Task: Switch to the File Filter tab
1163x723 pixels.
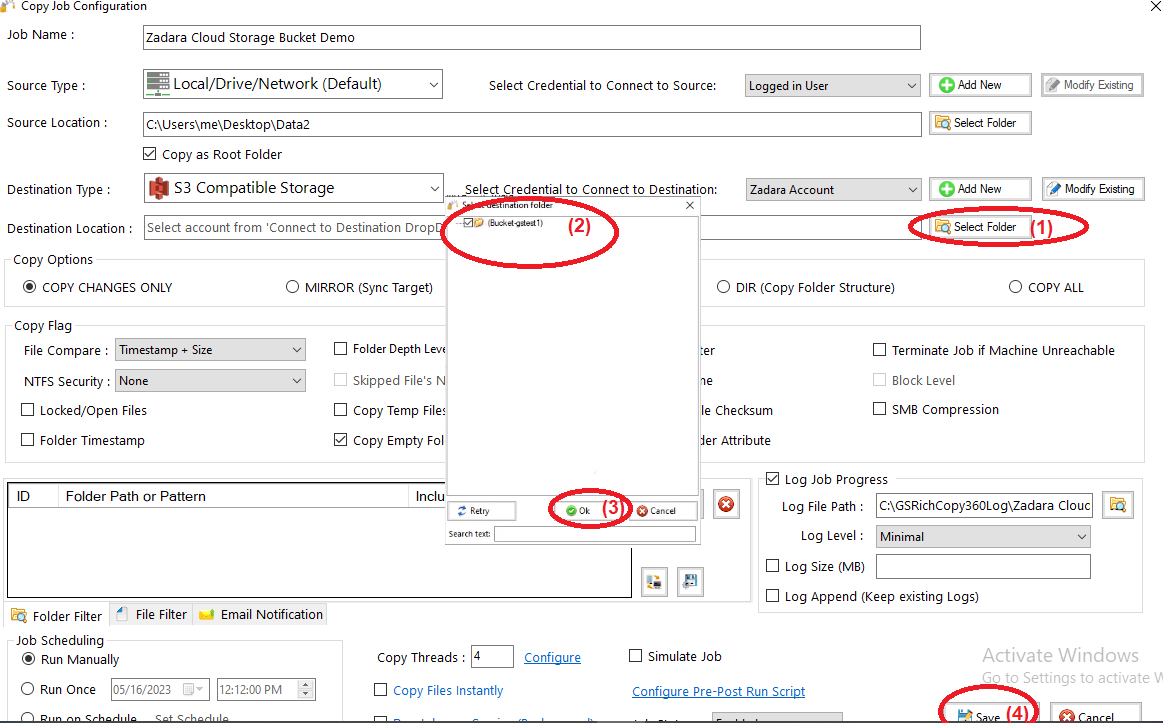Action: (151, 615)
